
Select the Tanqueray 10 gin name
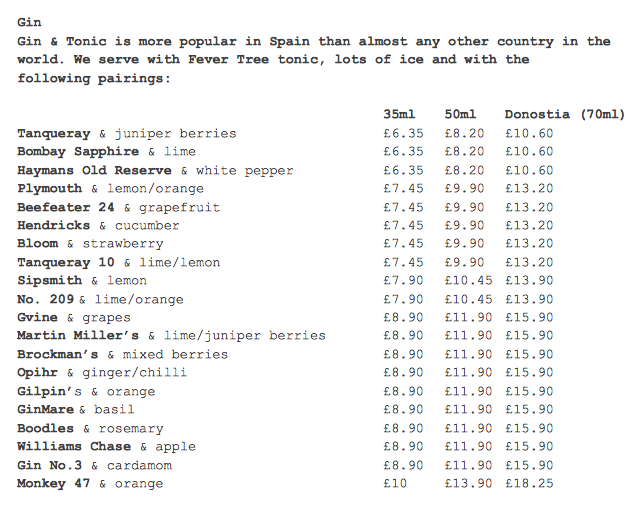point(66,262)
